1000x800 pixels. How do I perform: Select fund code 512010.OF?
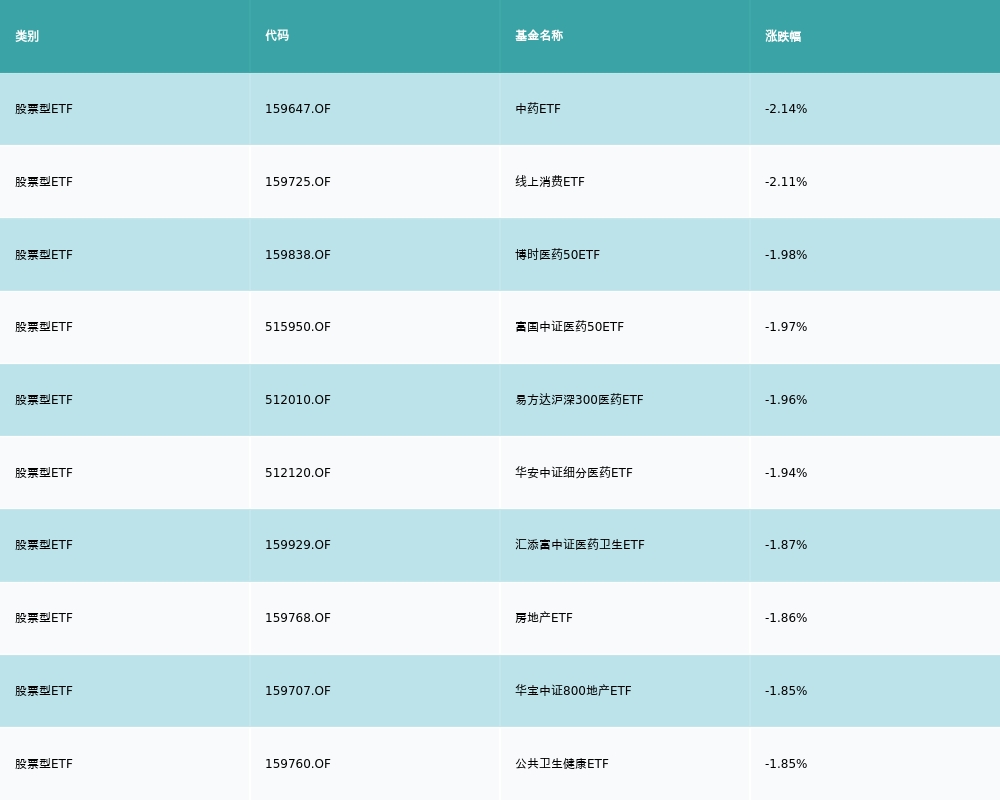pos(298,400)
